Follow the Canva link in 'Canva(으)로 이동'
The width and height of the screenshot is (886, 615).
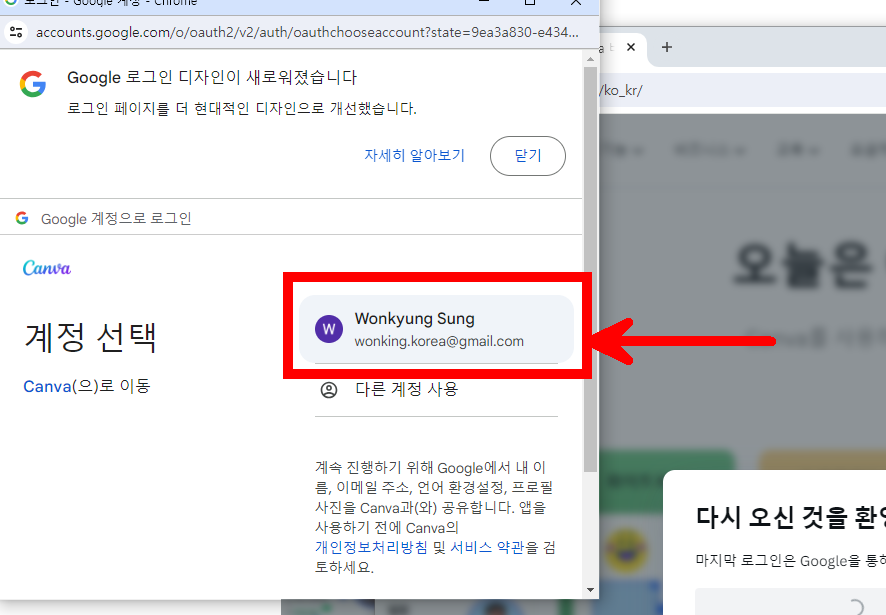[x=47, y=387]
